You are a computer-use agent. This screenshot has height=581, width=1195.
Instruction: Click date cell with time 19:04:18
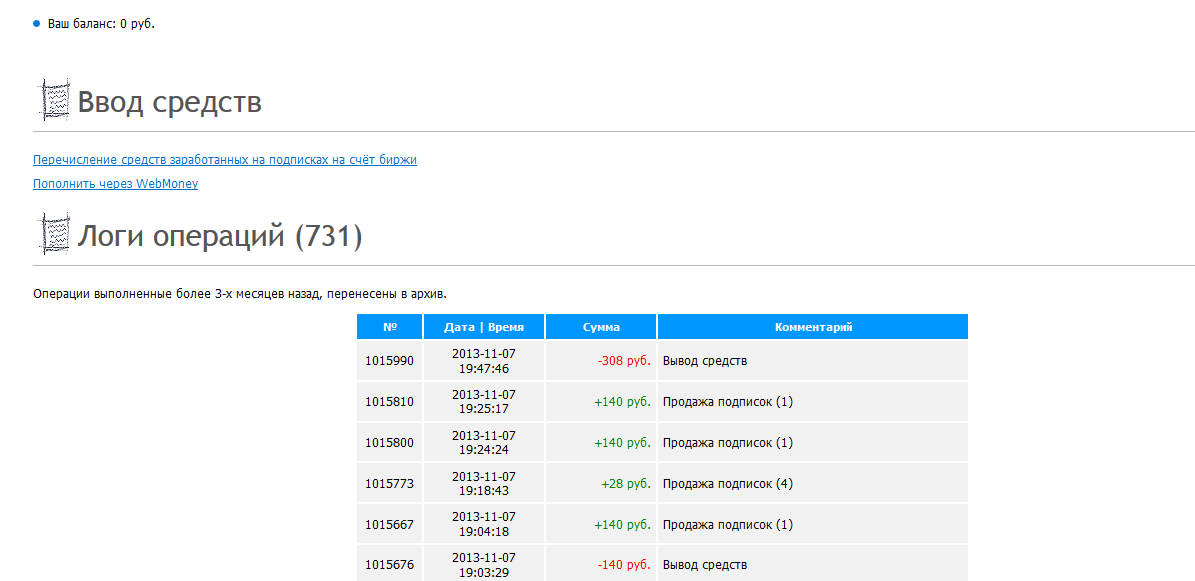pyautogui.click(x=484, y=525)
